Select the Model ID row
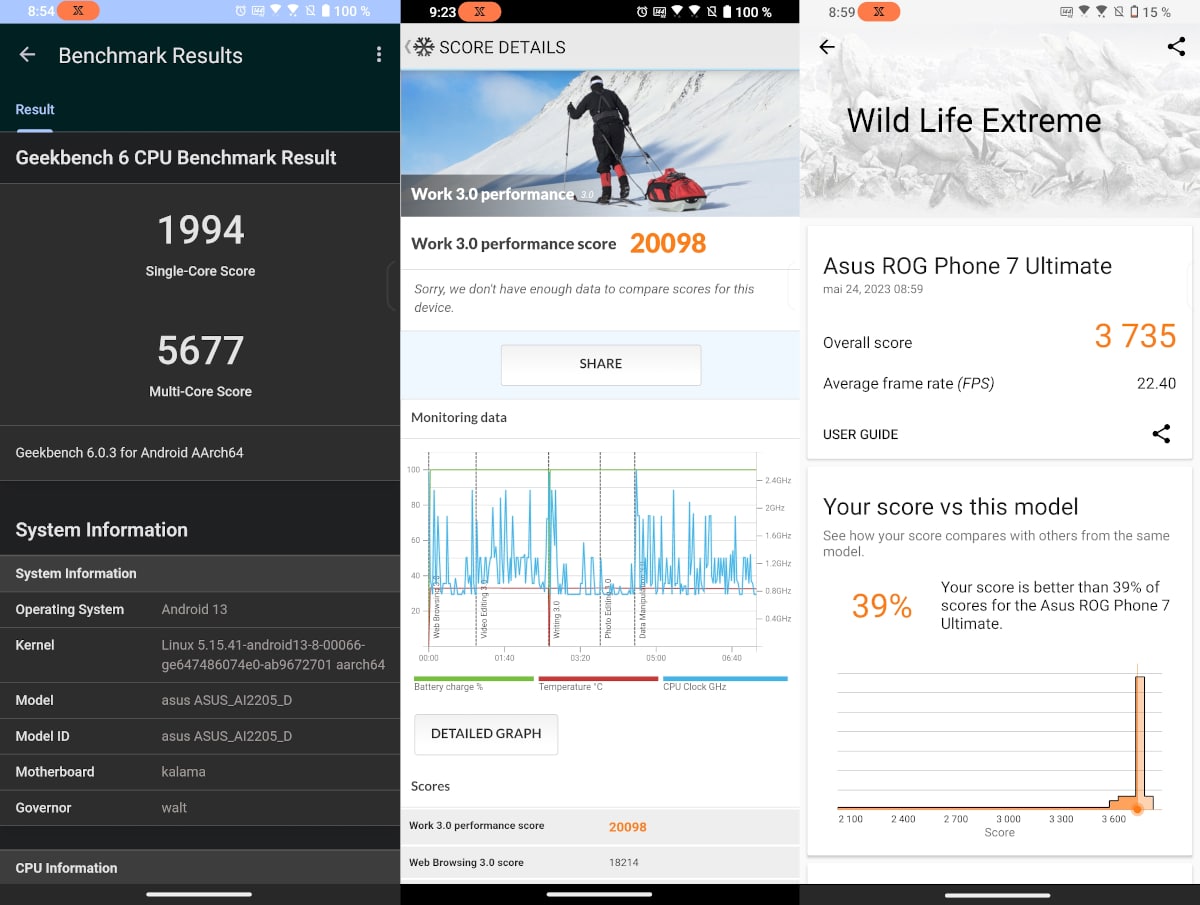Screen dimensions: 1200x905 [200, 736]
